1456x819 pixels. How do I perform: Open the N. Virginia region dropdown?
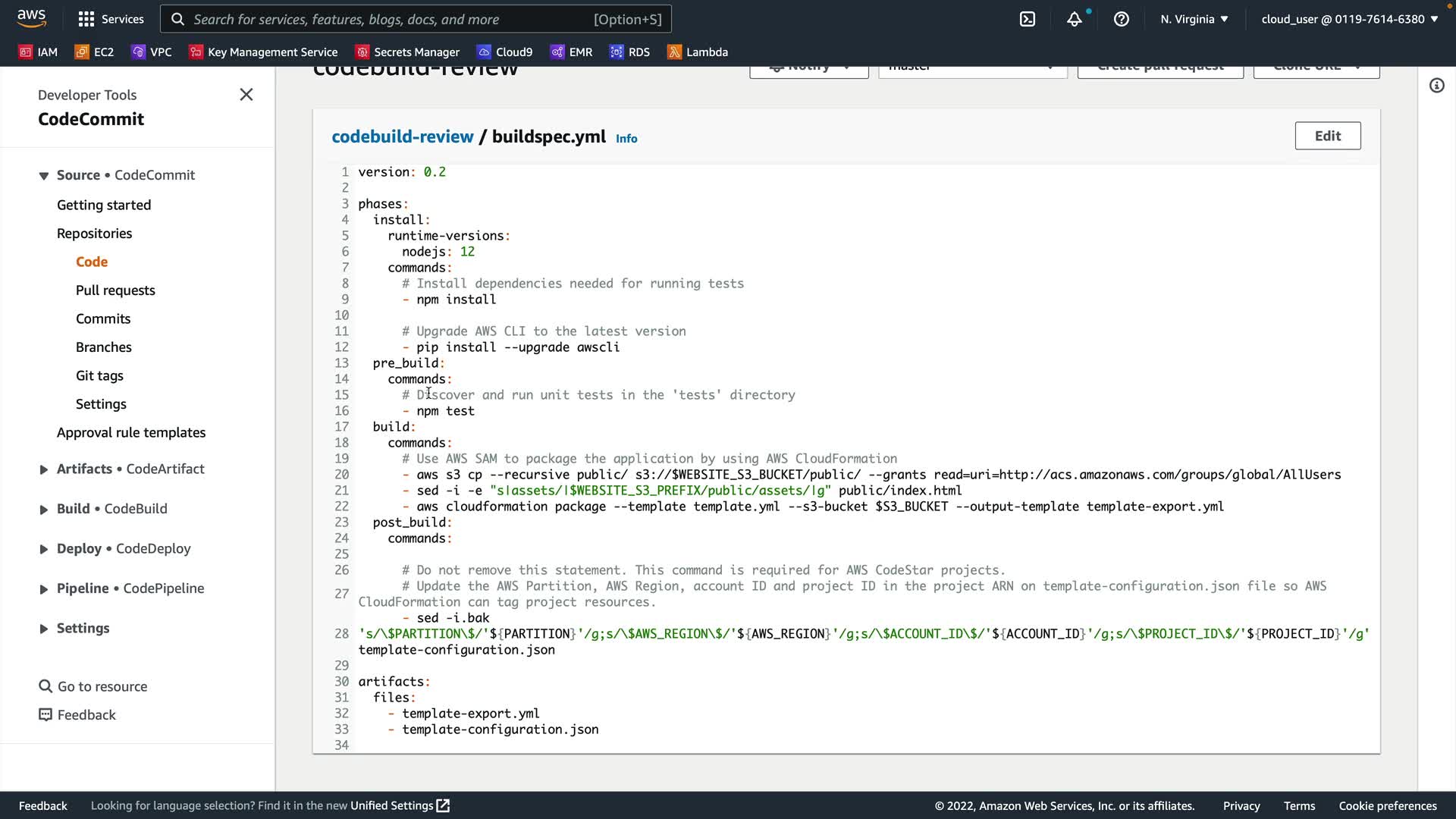coord(1194,19)
